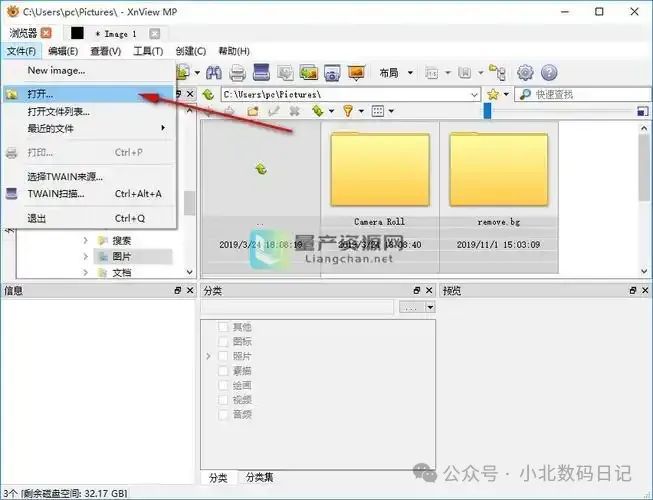The image size is (653, 500).
Task: Check the 视频 category checkbox
Action: [224, 400]
